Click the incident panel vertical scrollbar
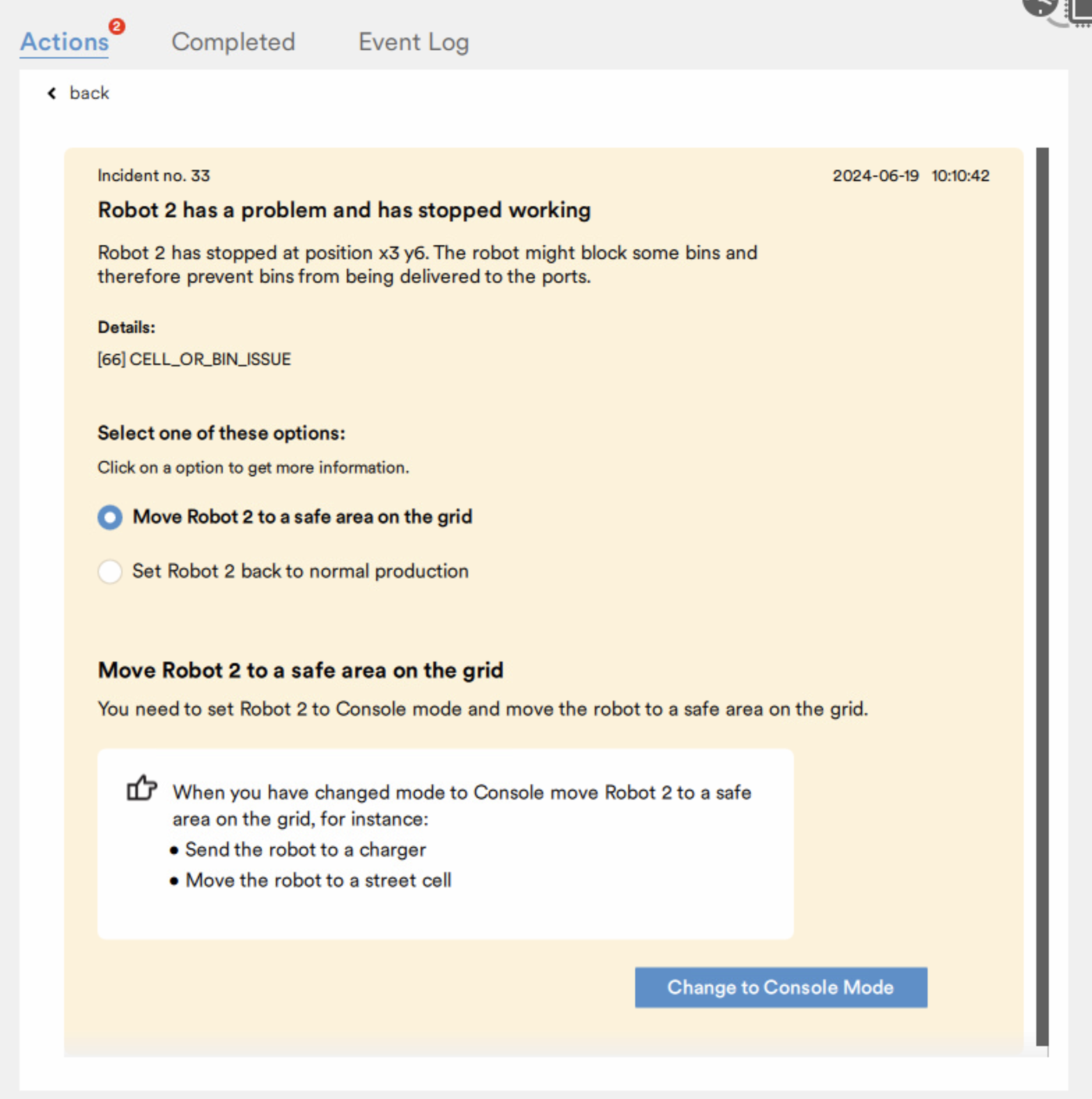Viewport: 1092px width, 1099px height. click(1042, 596)
